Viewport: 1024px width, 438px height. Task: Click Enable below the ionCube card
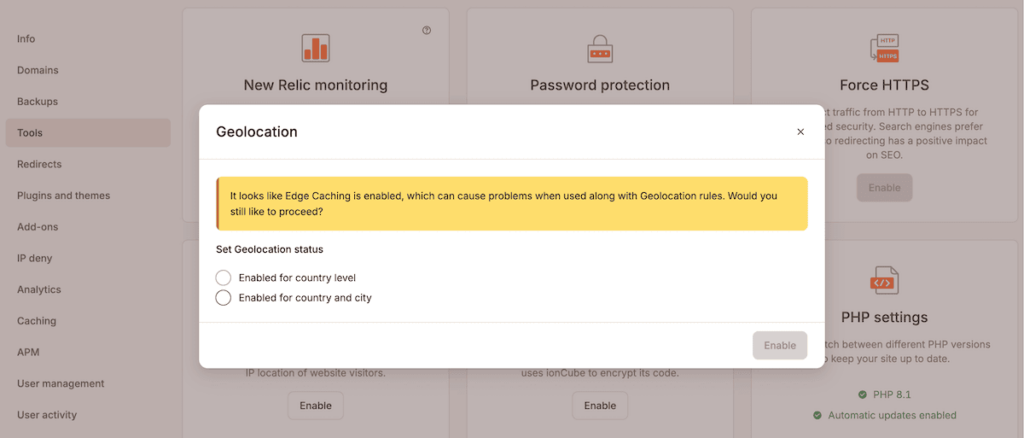600,405
